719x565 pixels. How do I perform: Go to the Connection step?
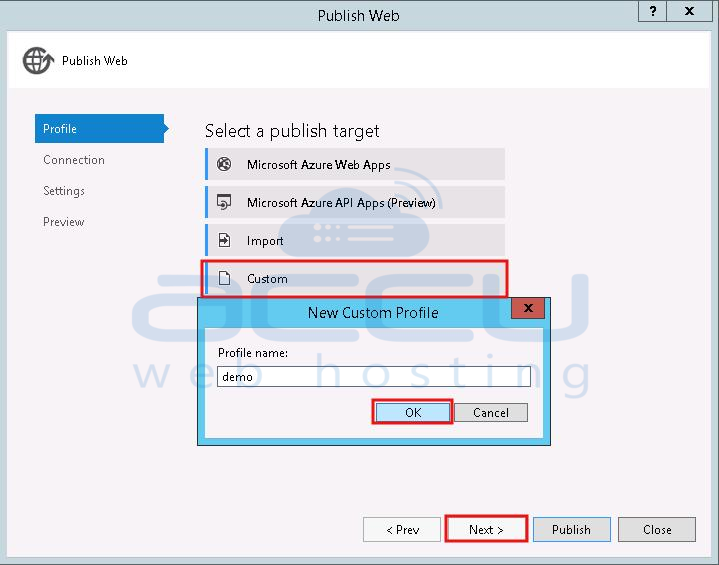tap(74, 160)
